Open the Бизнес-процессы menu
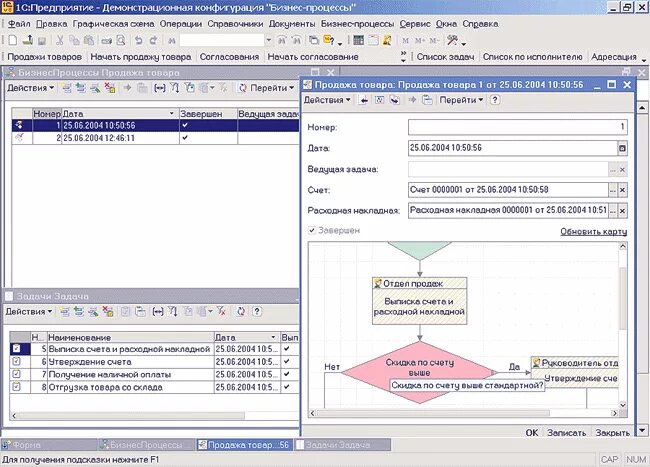 click(x=357, y=24)
